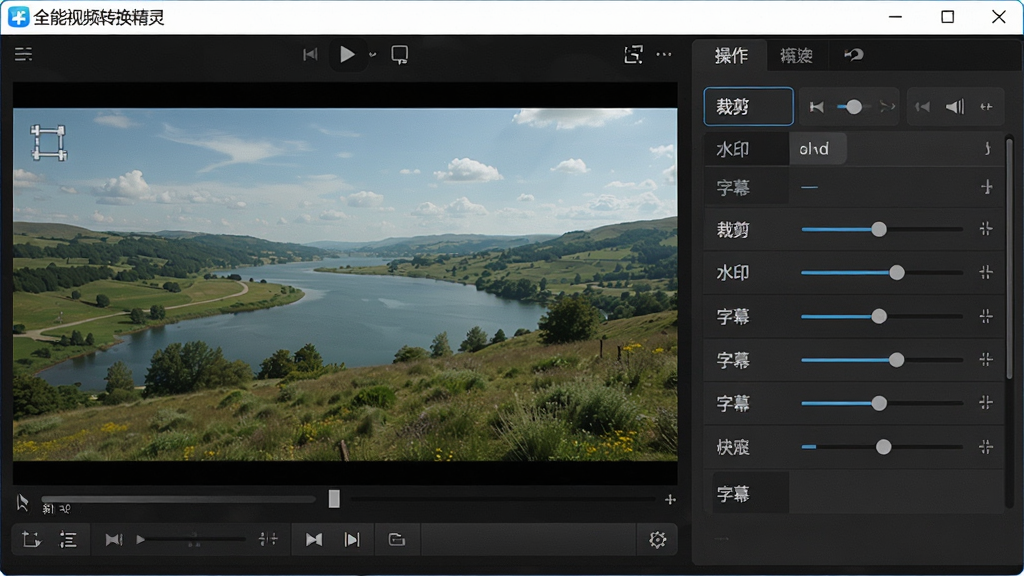The height and width of the screenshot is (576, 1024).
Task: Open settings with the gear icon
Action: [x=658, y=539]
